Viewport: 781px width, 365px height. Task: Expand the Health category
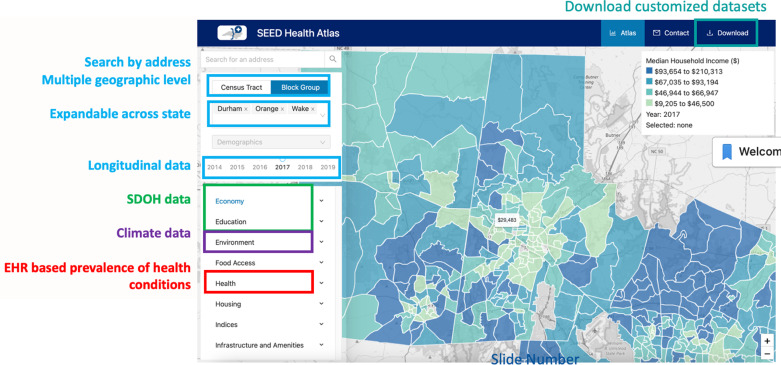321,283
